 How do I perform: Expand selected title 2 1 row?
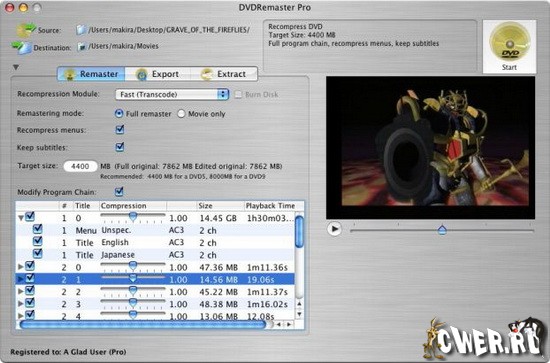[21, 279]
